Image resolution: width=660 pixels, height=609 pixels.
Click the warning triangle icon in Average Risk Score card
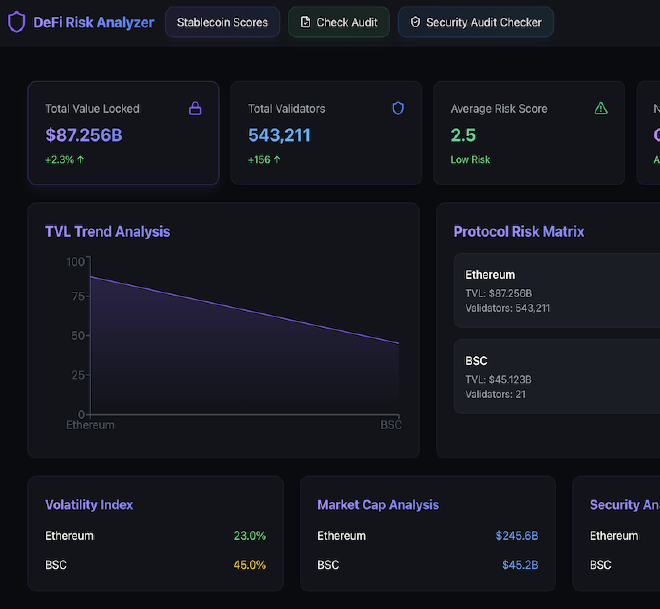pyautogui.click(x=601, y=109)
